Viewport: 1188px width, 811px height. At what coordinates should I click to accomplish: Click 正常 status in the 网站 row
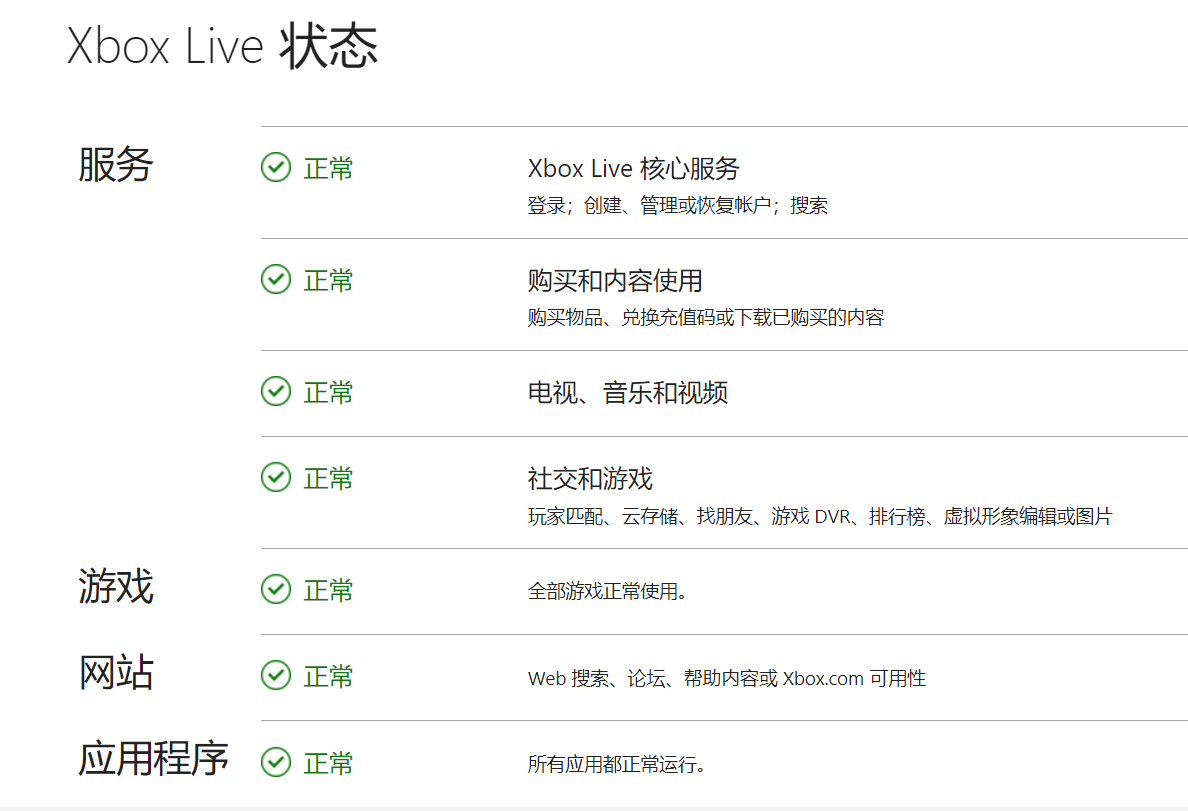click(x=328, y=677)
